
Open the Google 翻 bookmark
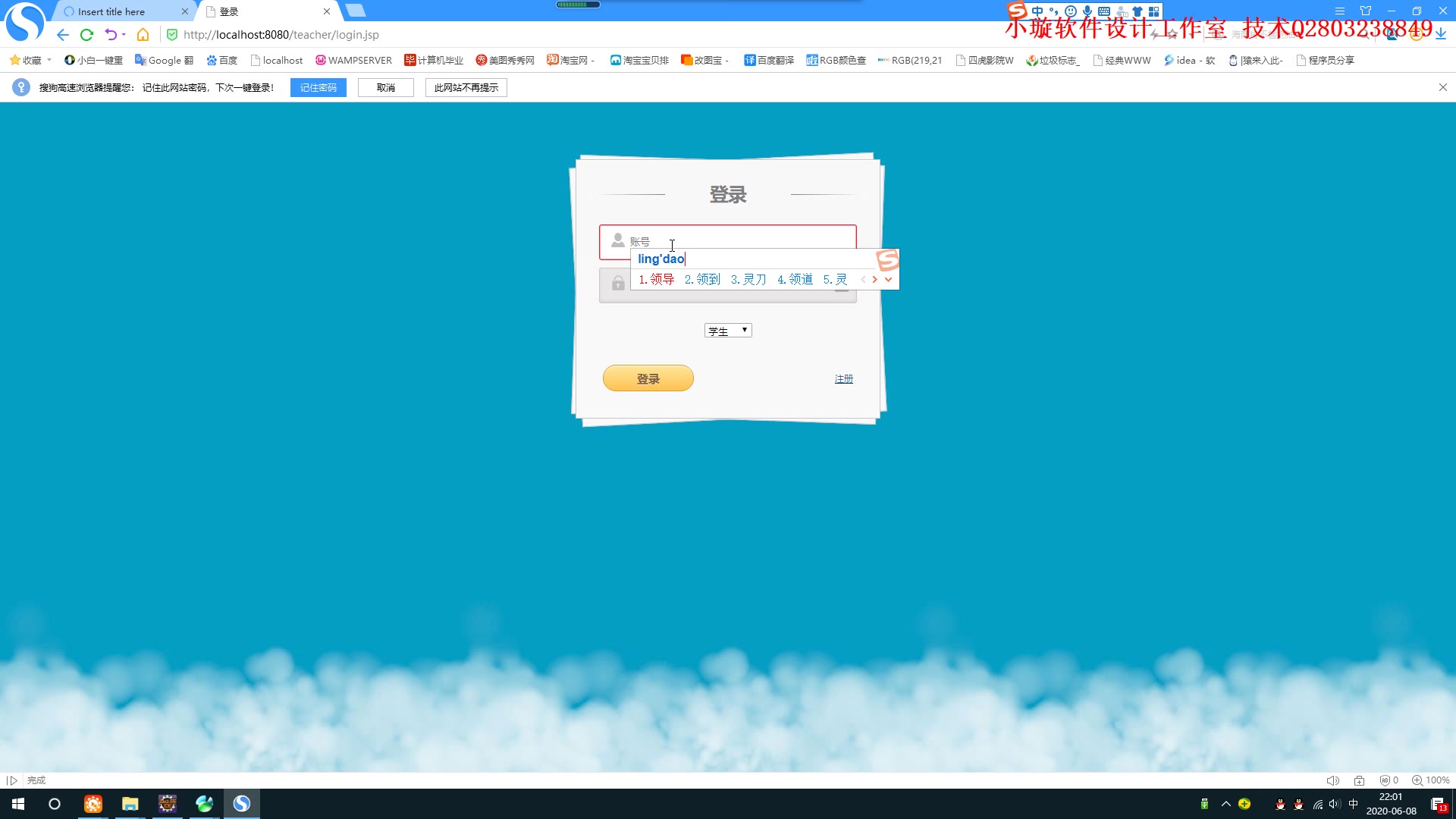pyautogui.click(x=164, y=60)
